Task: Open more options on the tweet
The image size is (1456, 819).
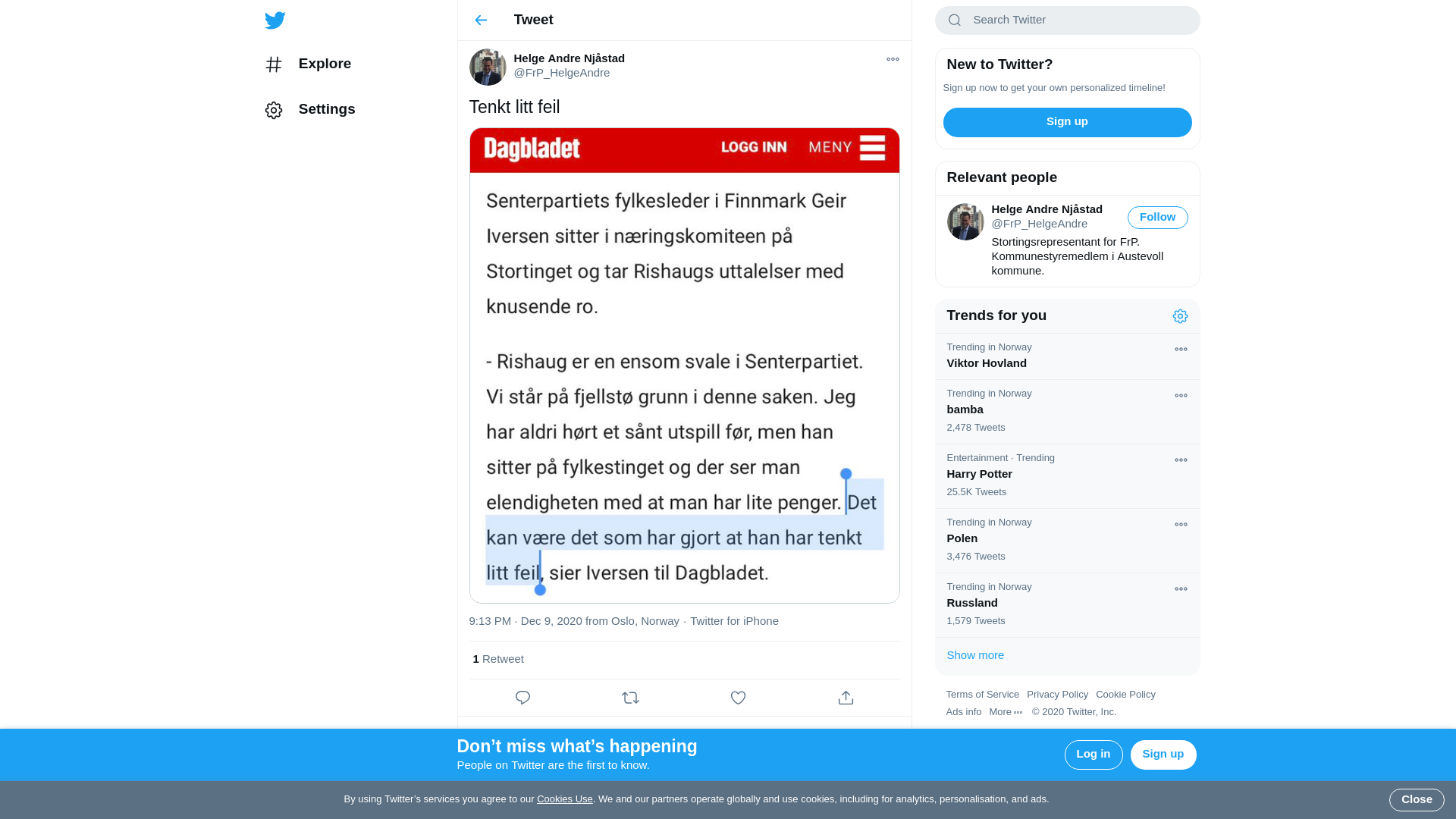Action: pyautogui.click(x=893, y=59)
